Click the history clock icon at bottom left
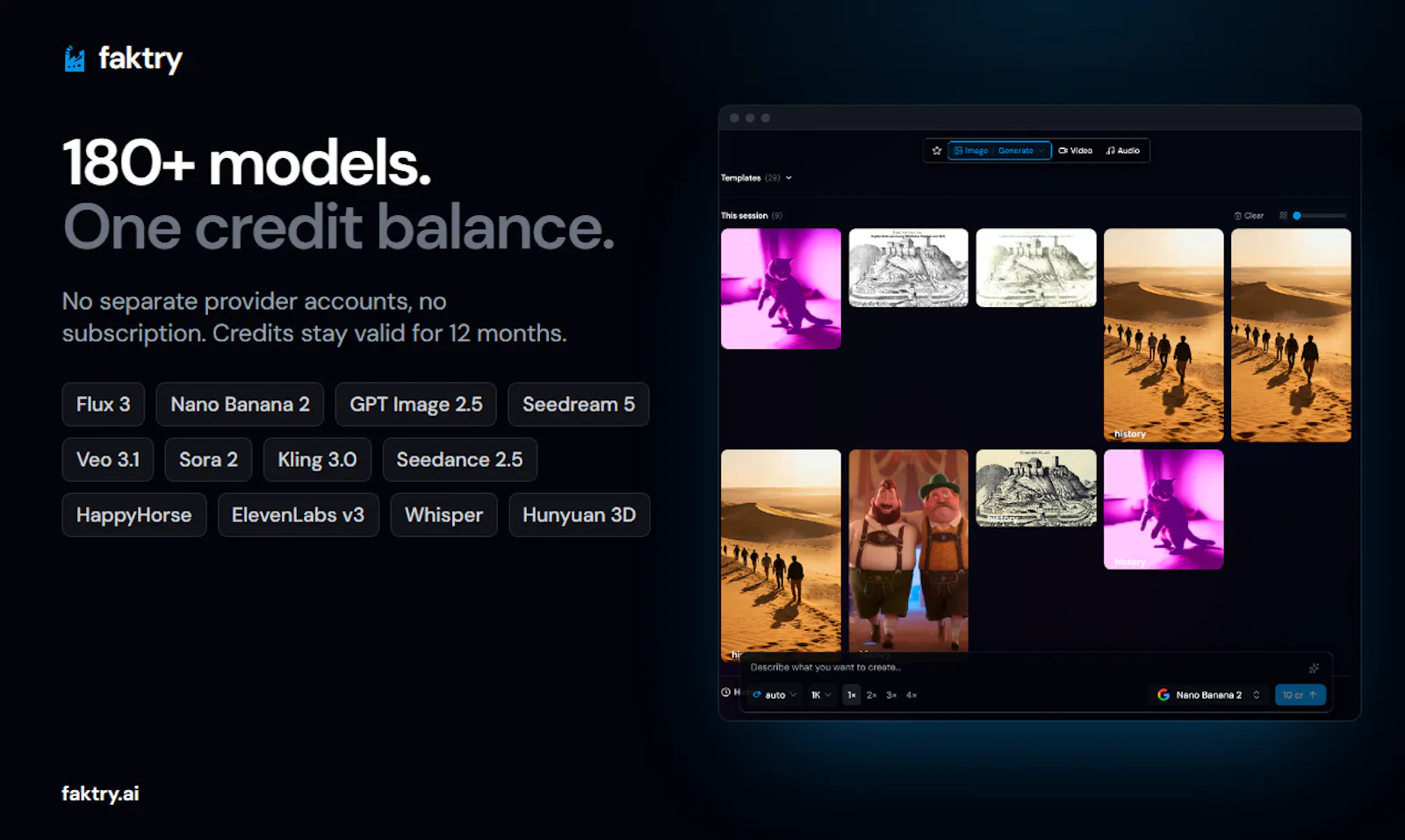1405x840 pixels. pos(726,693)
